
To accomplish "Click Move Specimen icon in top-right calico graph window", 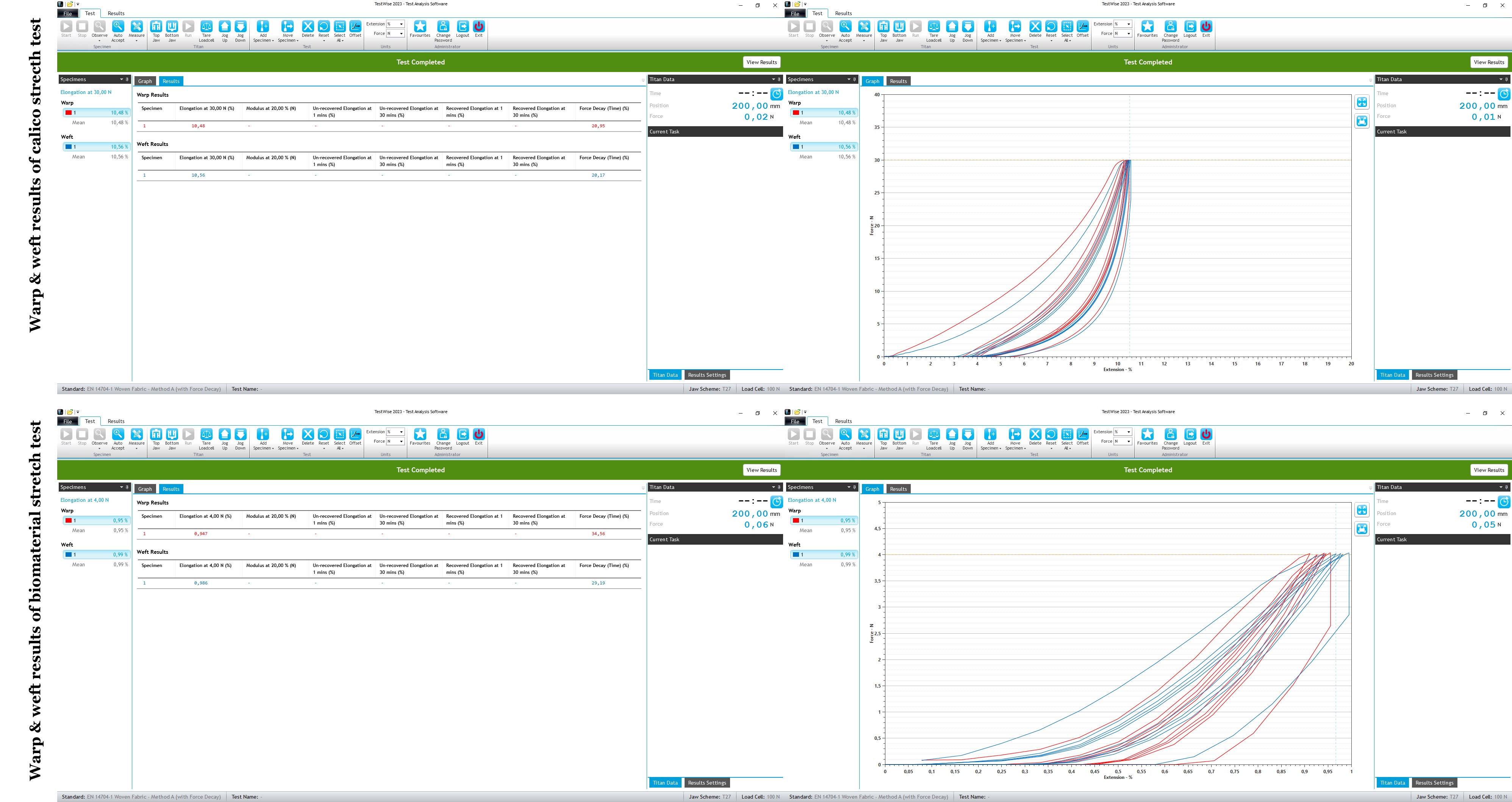I will click(x=1015, y=27).
